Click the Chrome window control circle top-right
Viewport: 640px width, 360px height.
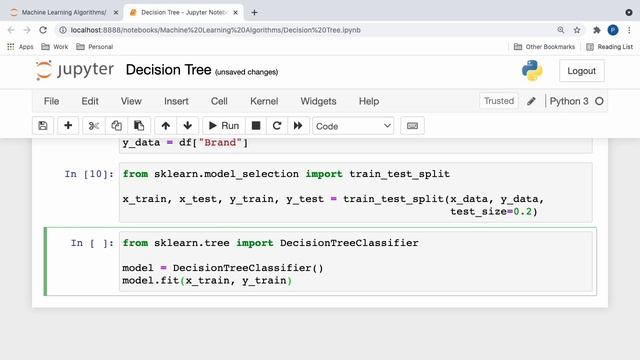tap(629, 13)
